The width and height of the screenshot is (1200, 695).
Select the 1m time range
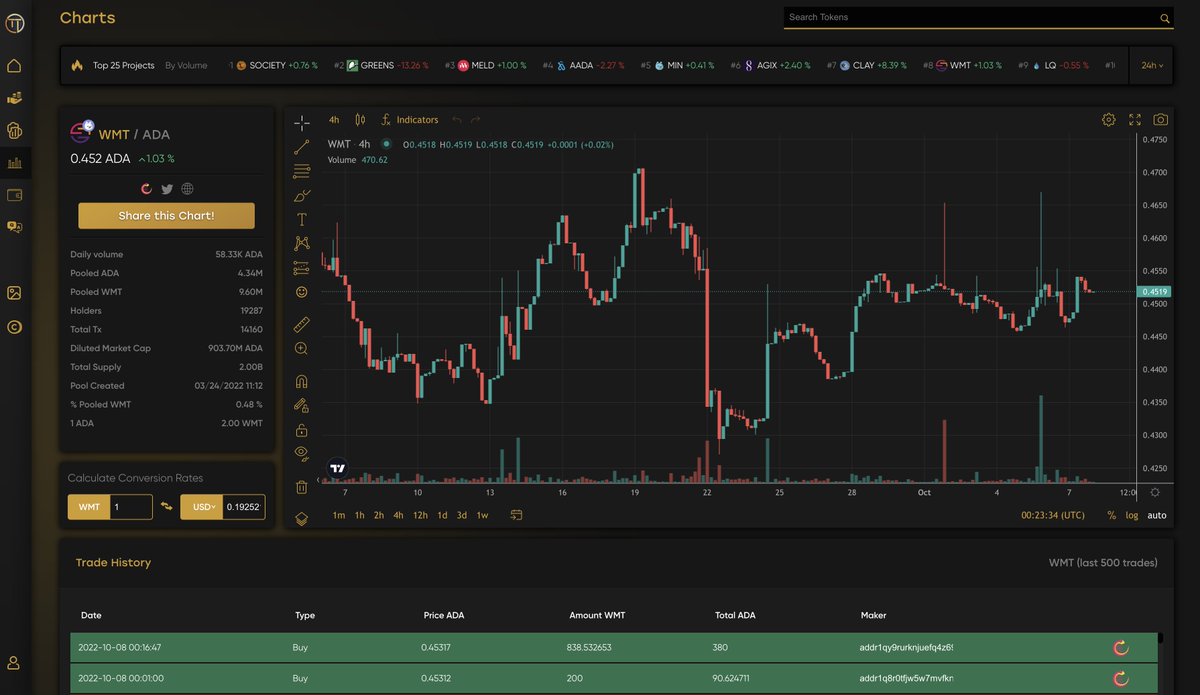coord(339,515)
